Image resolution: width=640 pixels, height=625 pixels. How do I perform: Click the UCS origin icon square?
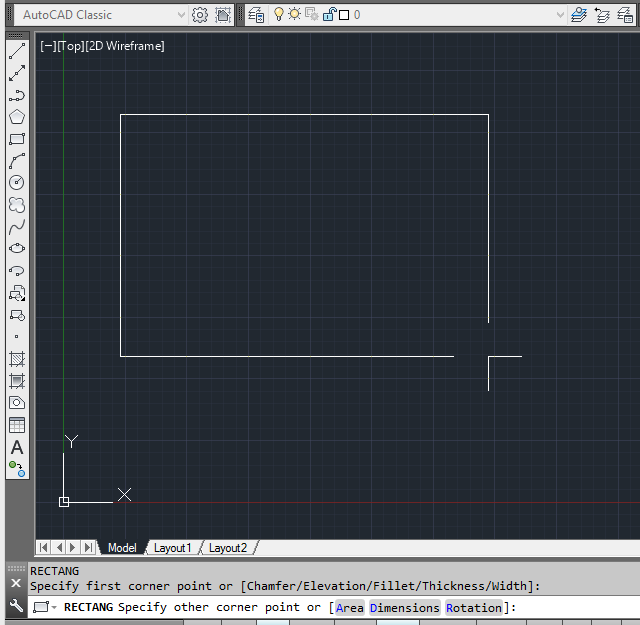[64, 502]
